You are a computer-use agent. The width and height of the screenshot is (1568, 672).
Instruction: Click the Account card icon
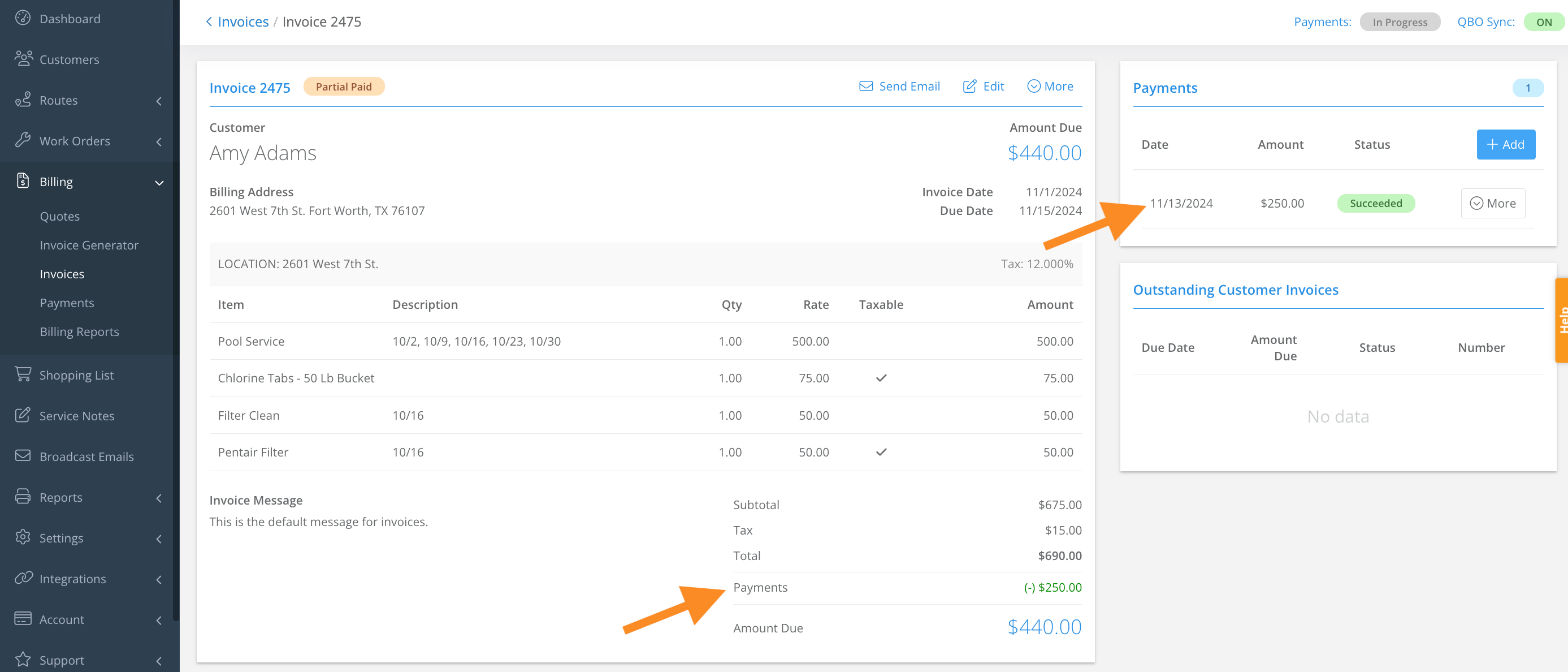point(23,618)
